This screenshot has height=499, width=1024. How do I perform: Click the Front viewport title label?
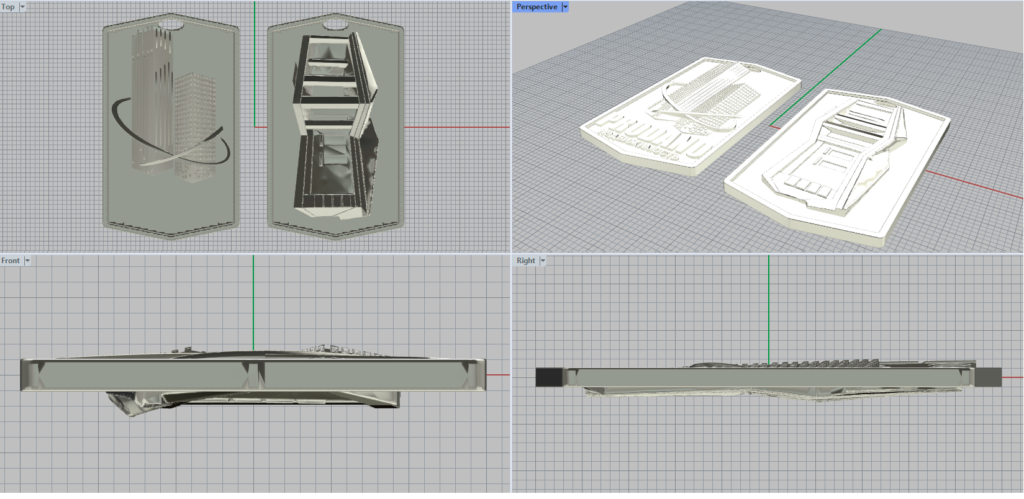click(x=11, y=261)
